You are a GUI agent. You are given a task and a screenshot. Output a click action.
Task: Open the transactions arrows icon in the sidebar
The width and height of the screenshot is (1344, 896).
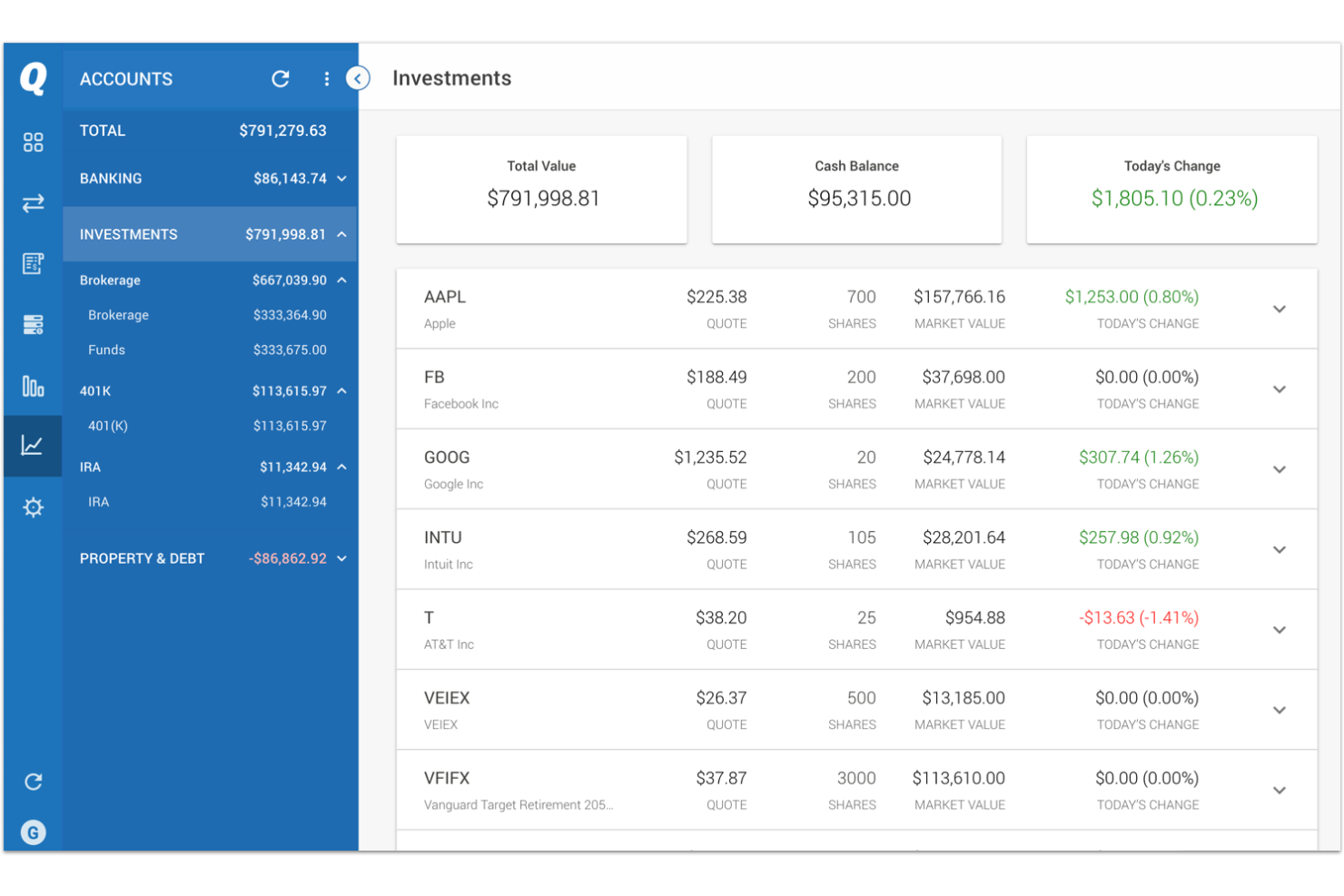33,202
